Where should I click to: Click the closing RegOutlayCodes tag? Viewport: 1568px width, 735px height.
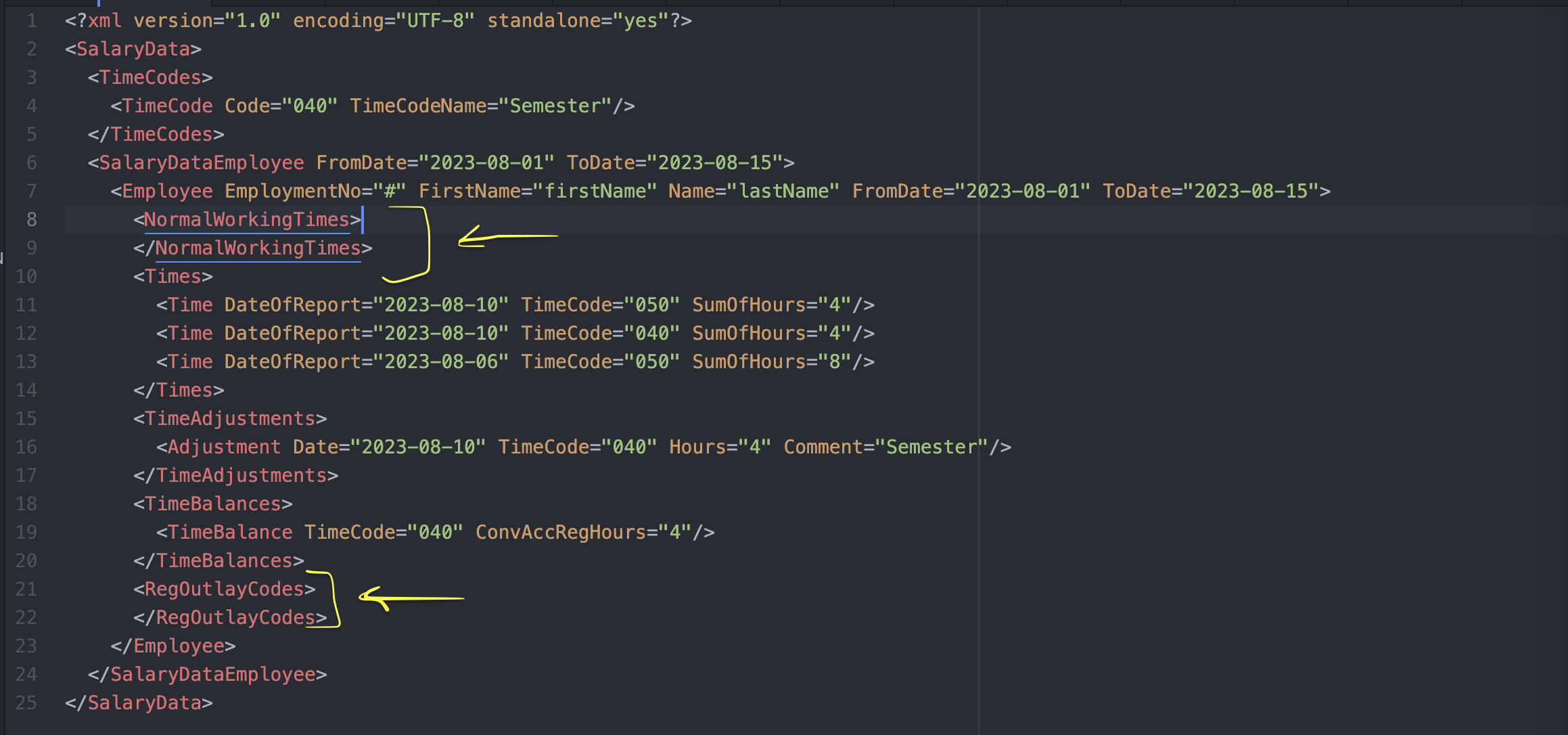(230, 617)
